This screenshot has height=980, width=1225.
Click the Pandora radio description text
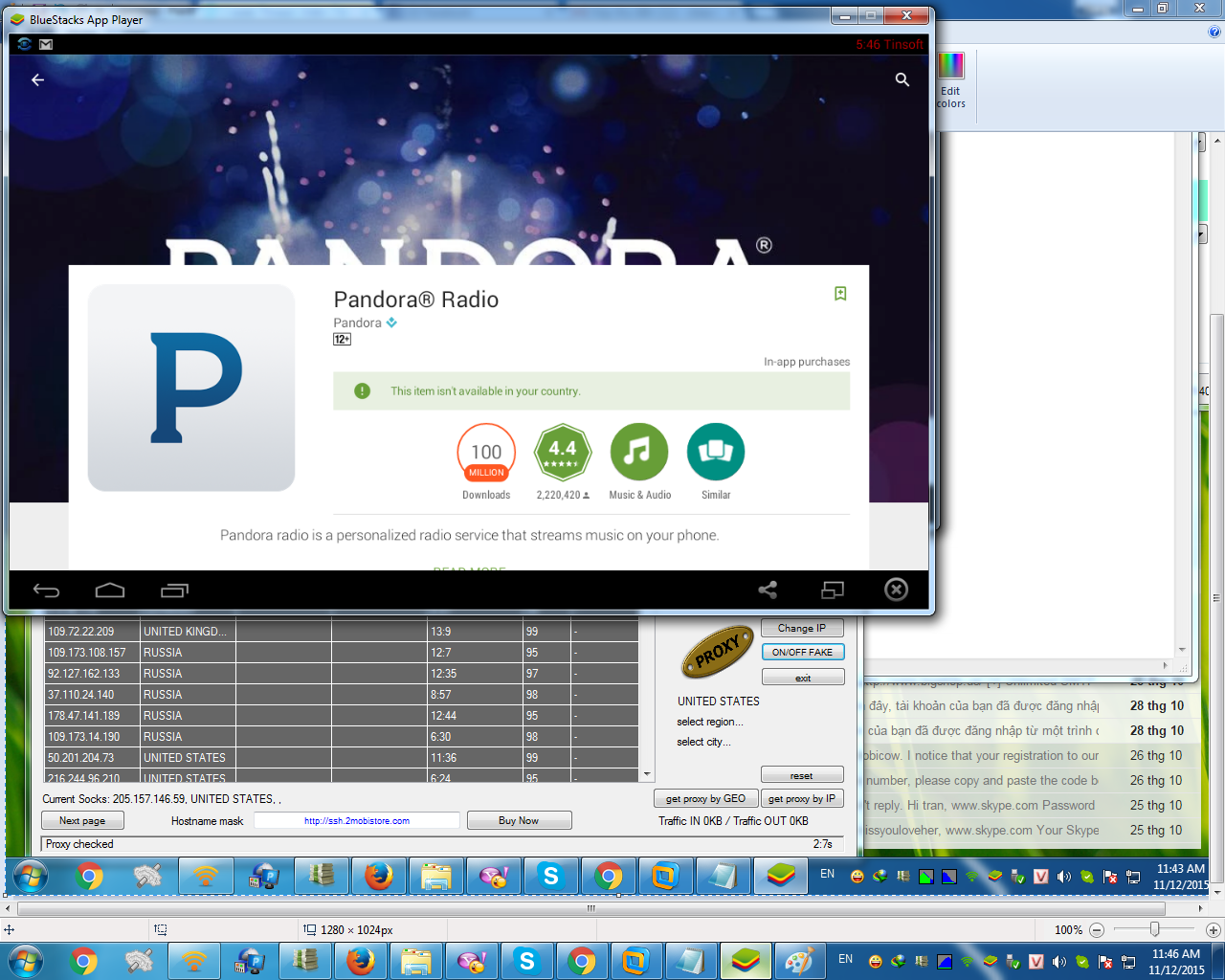click(x=469, y=536)
